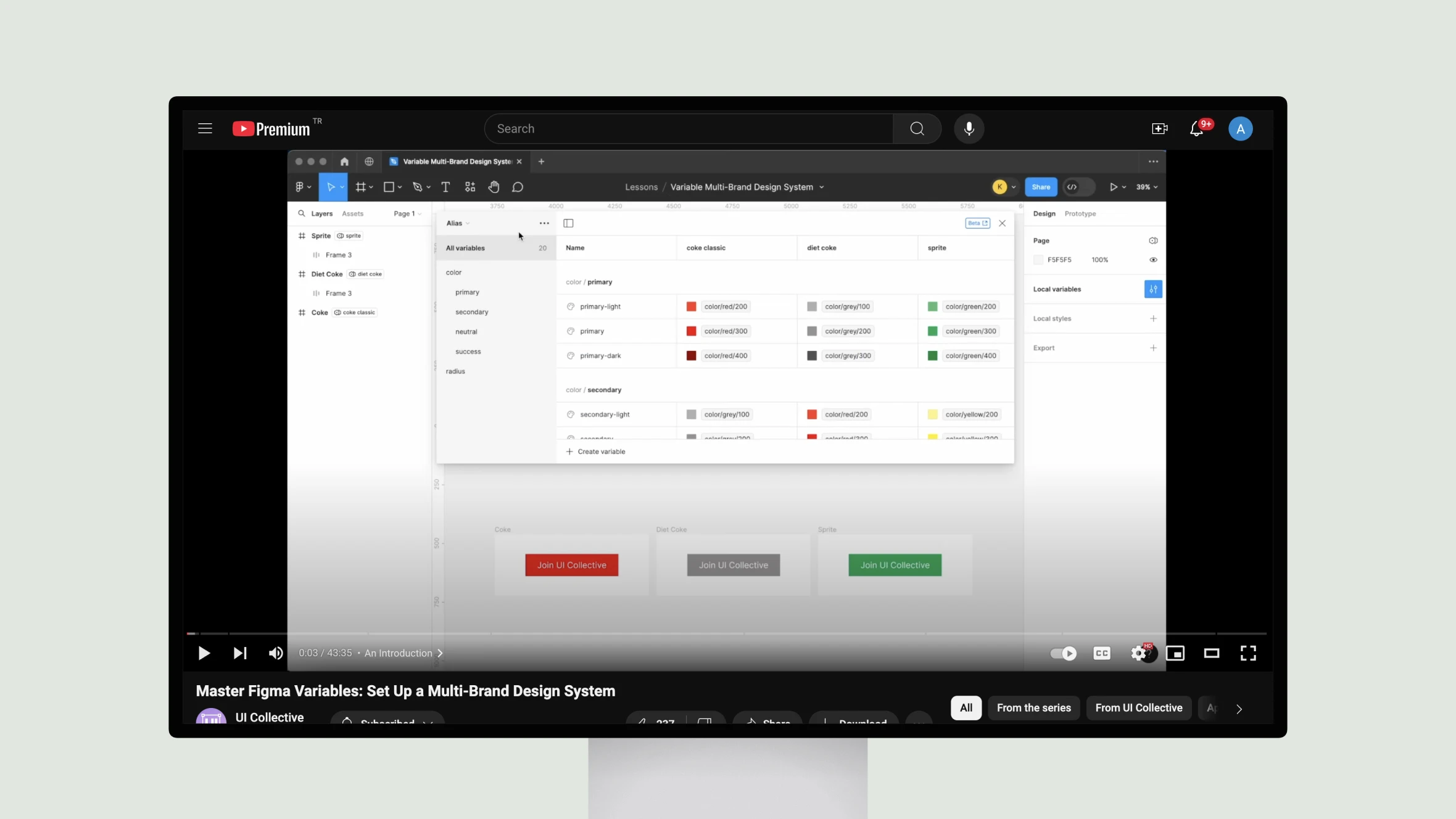The height and width of the screenshot is (819, 1456).
Task: Click the Figma Share button
Action: point(1041,187)
